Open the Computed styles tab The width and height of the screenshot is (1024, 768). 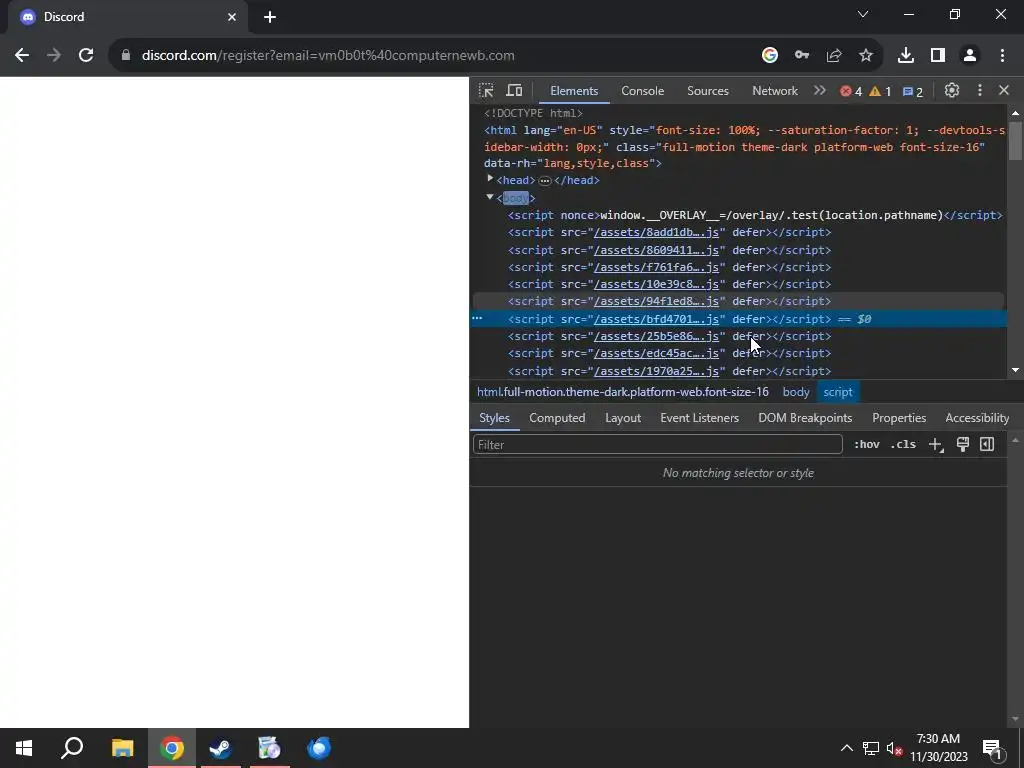click(557, 418)
